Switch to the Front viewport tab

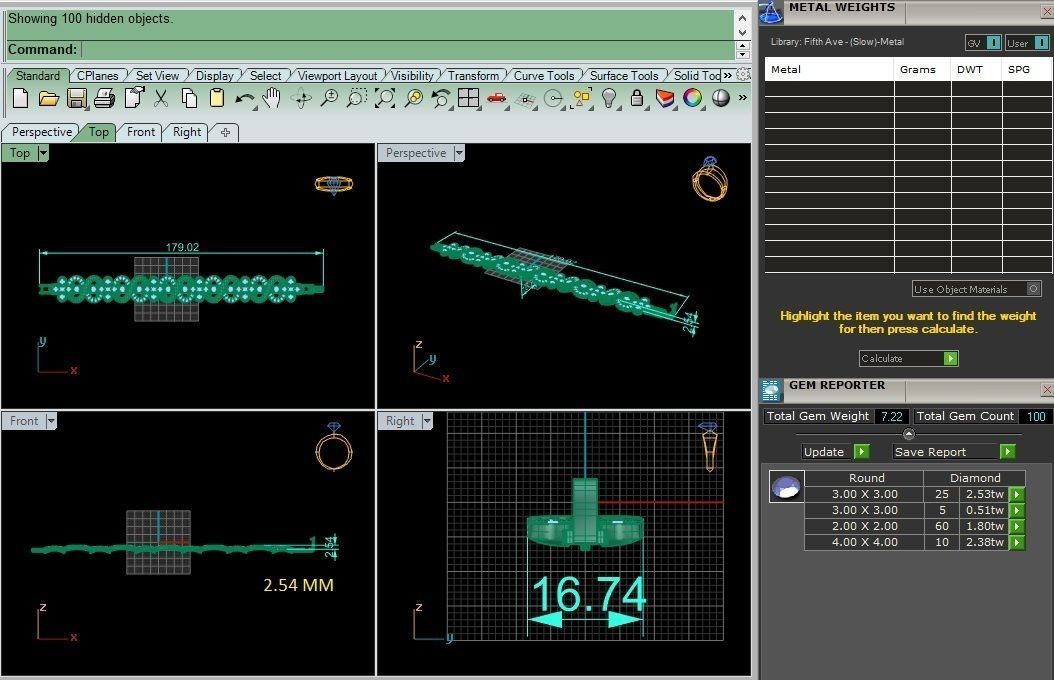point(140,132)
